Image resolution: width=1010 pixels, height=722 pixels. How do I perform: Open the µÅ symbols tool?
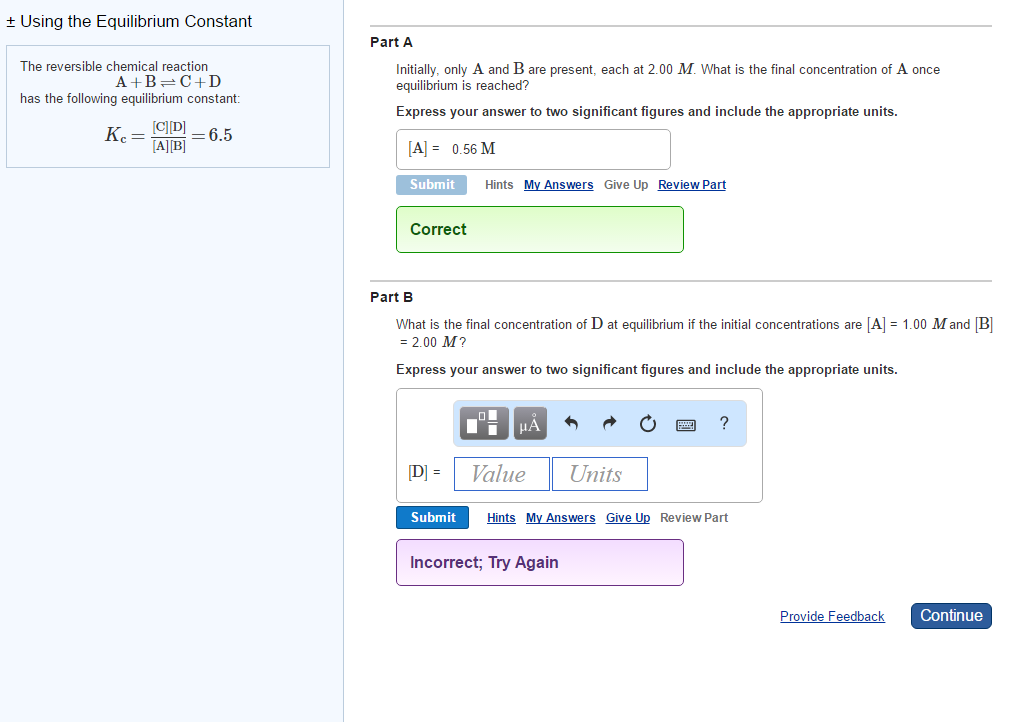click(x=530, y=423)
